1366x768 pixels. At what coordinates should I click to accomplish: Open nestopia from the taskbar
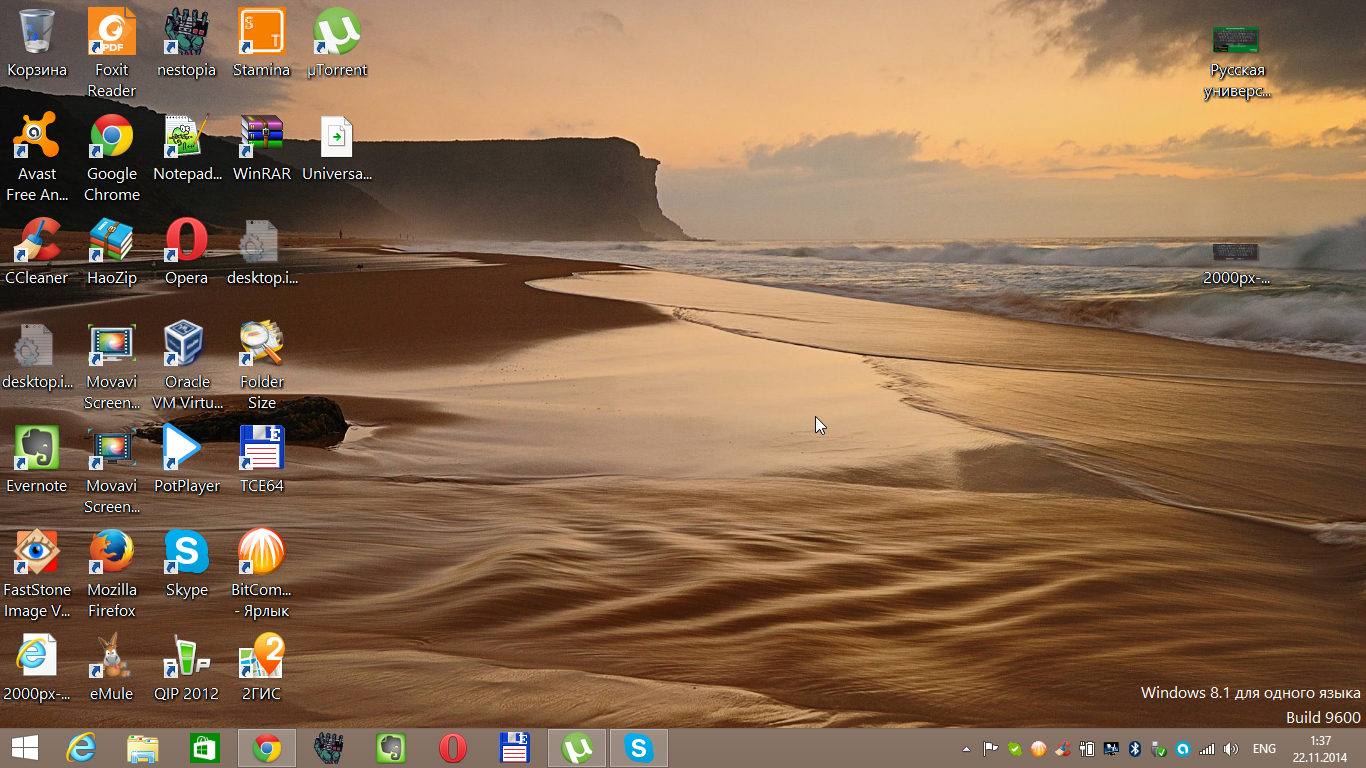tap(329, 748)
